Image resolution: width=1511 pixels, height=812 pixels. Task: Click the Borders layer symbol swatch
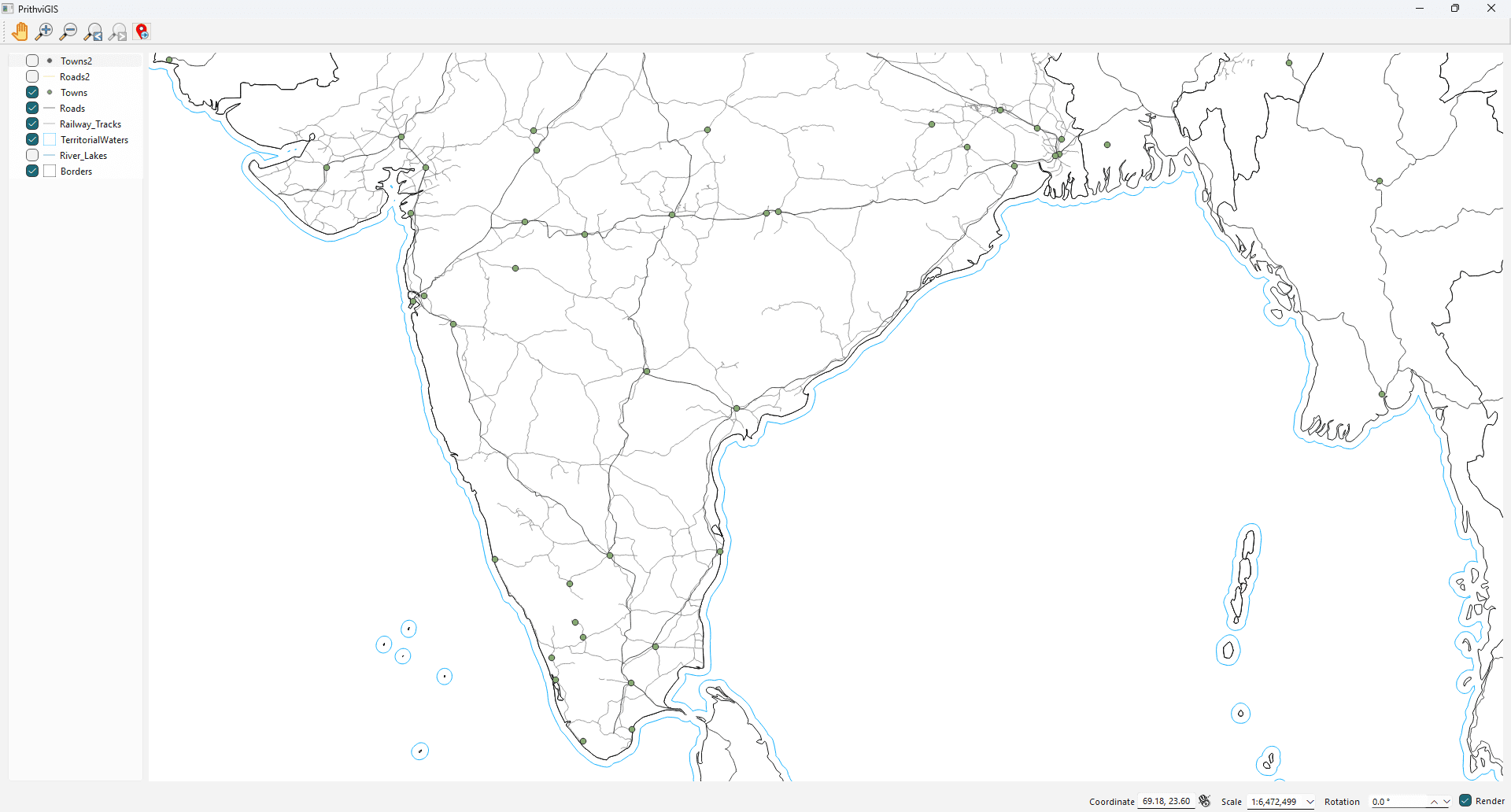[50, 172]
